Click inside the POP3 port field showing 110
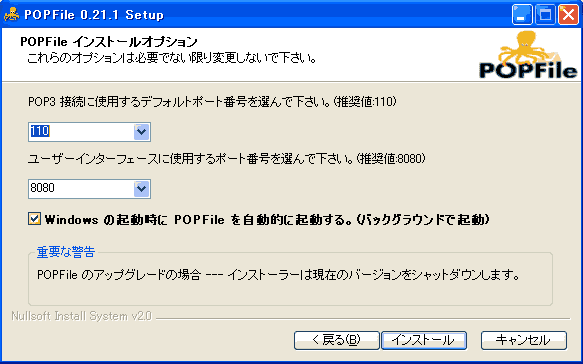 click(81, 132)
